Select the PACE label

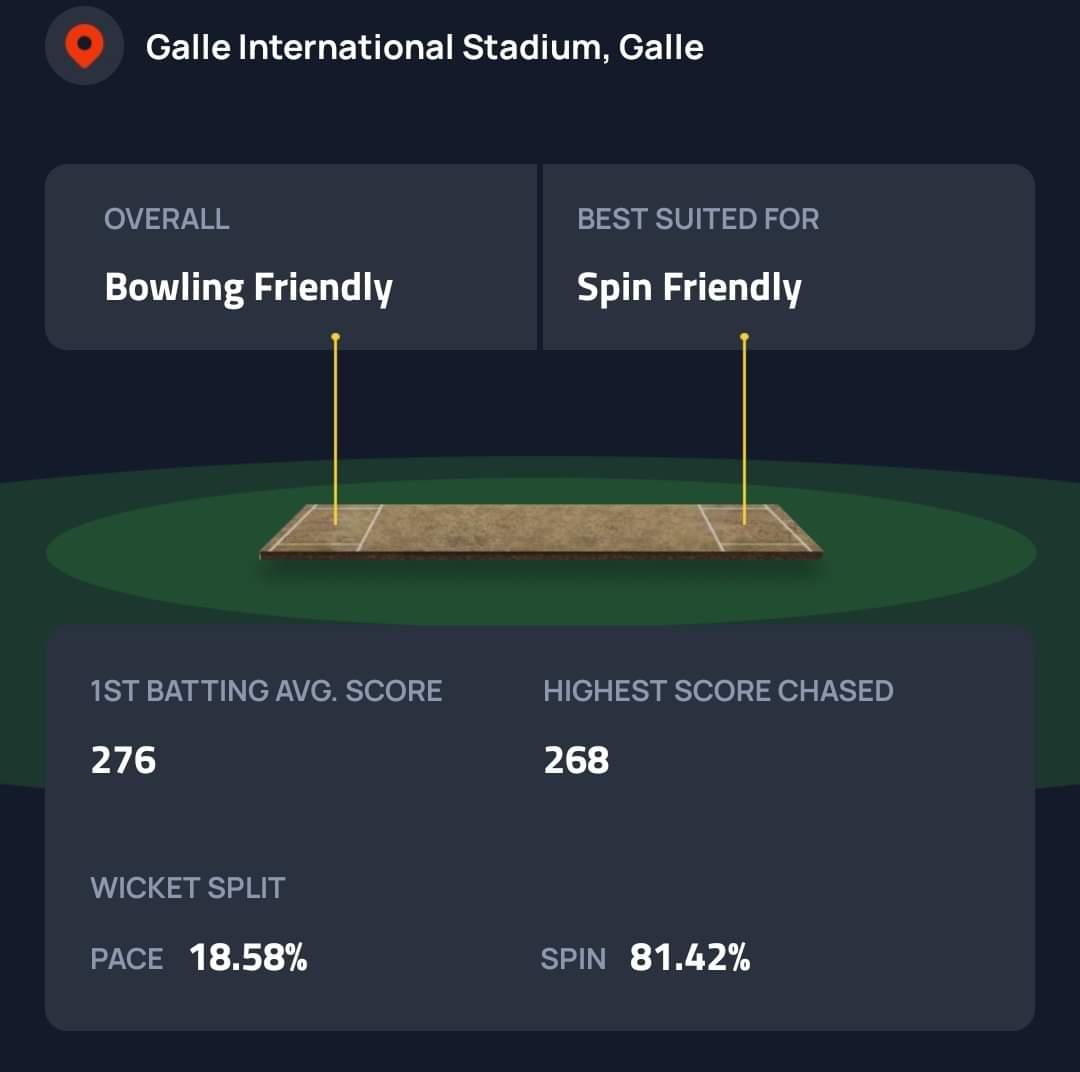coord(127,959)
